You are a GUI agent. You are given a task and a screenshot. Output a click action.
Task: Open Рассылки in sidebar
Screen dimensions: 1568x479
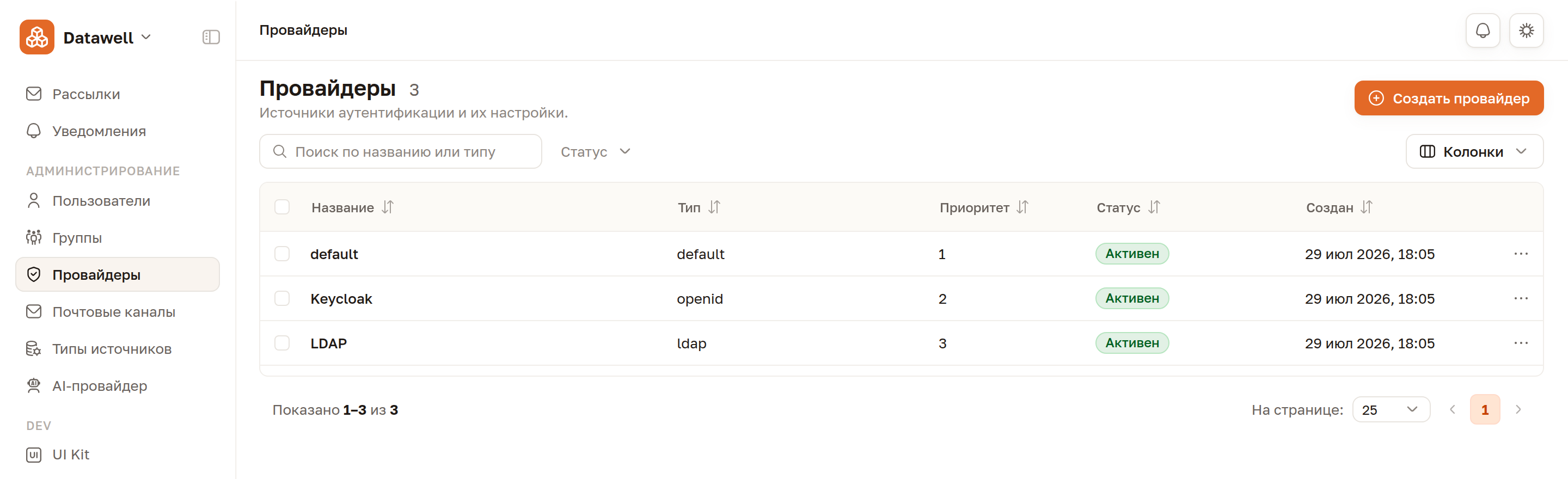(118, 94)
